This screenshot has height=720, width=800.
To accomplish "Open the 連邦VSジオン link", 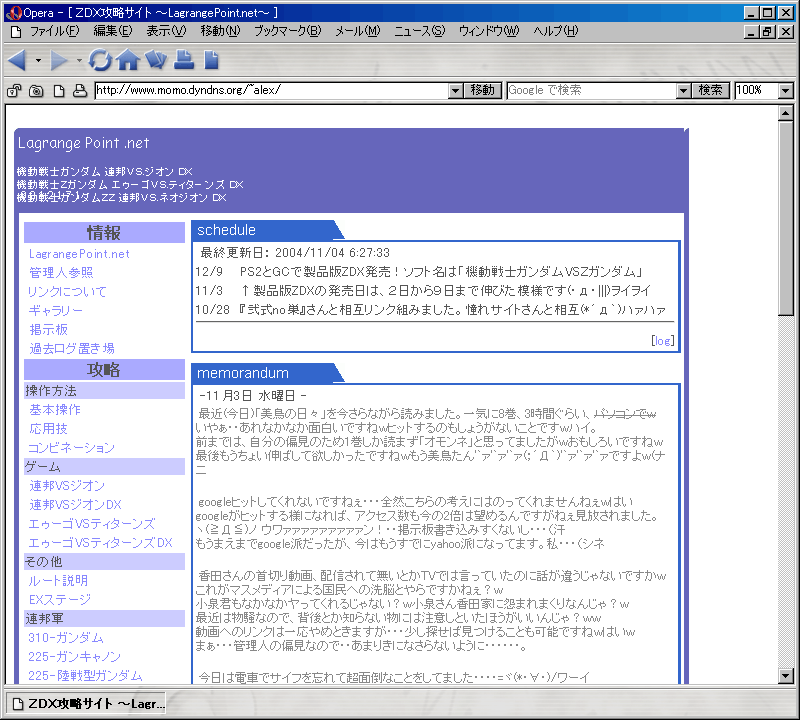I will point(67,486).
